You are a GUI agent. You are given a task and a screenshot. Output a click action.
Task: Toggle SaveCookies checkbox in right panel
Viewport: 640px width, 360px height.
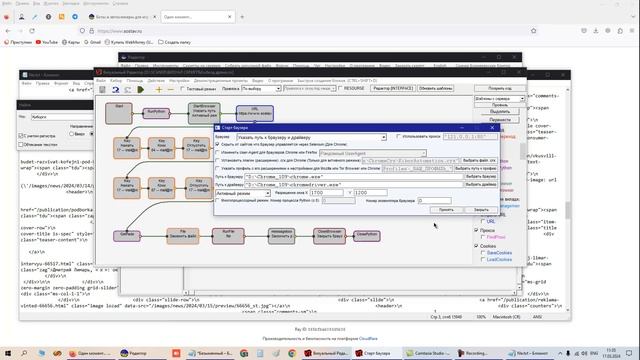(483, 253)
